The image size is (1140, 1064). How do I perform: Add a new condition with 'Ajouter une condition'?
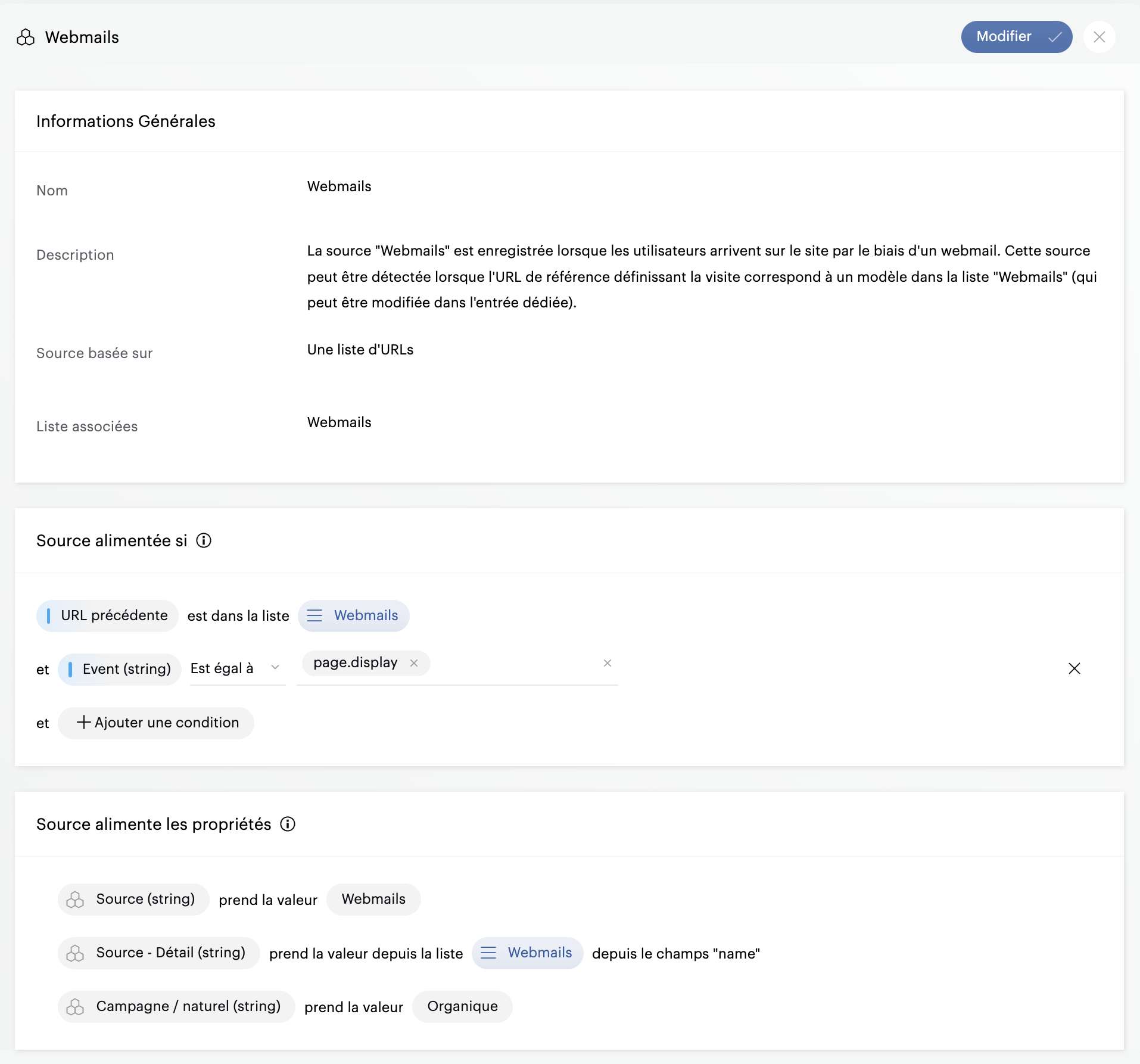click(x=157, y=723)
